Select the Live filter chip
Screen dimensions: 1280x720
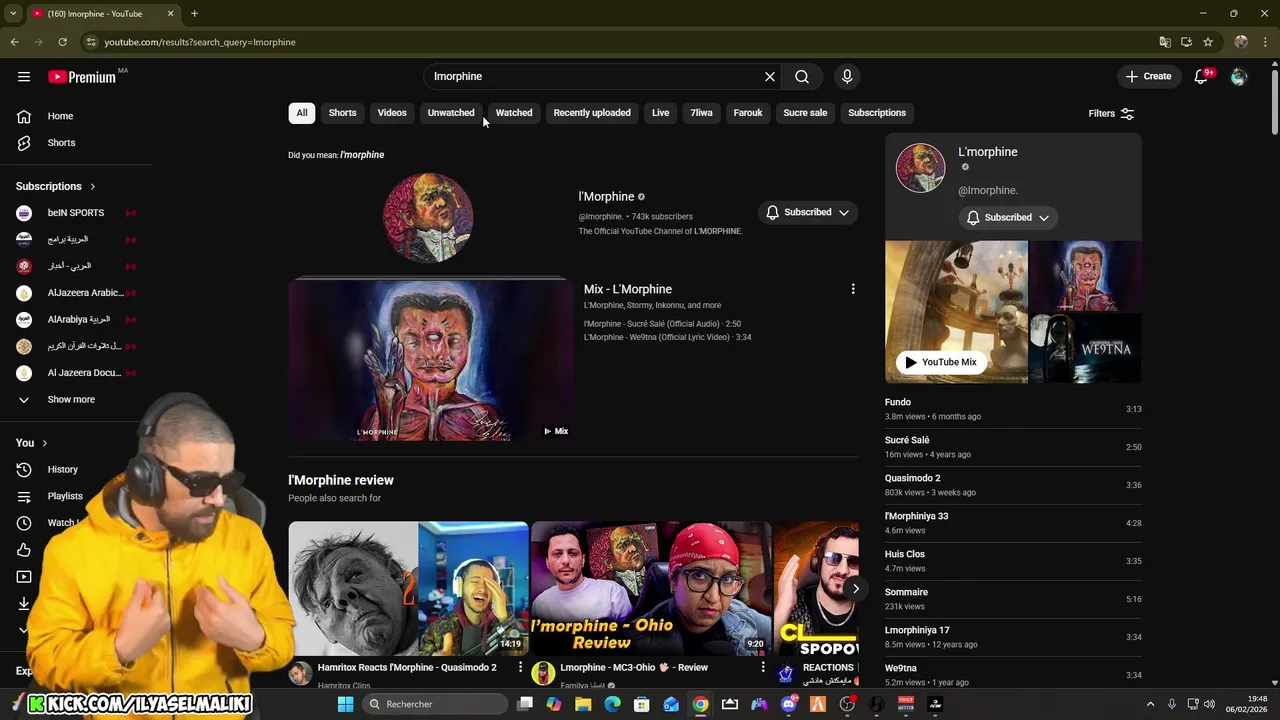pyautogui.click(x=661, y=113)
